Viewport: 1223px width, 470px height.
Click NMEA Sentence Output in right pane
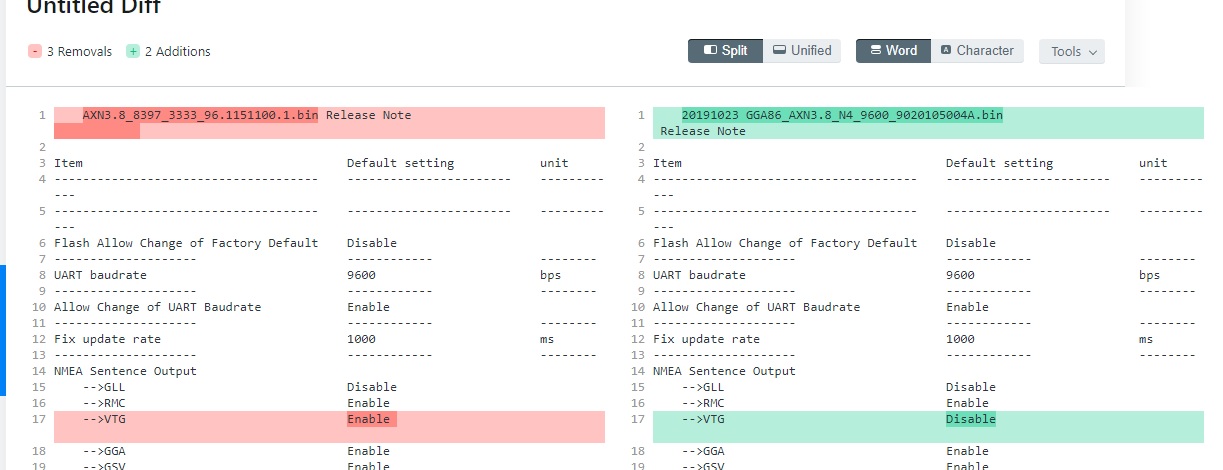pyautogui.click(x=724, y=371)
